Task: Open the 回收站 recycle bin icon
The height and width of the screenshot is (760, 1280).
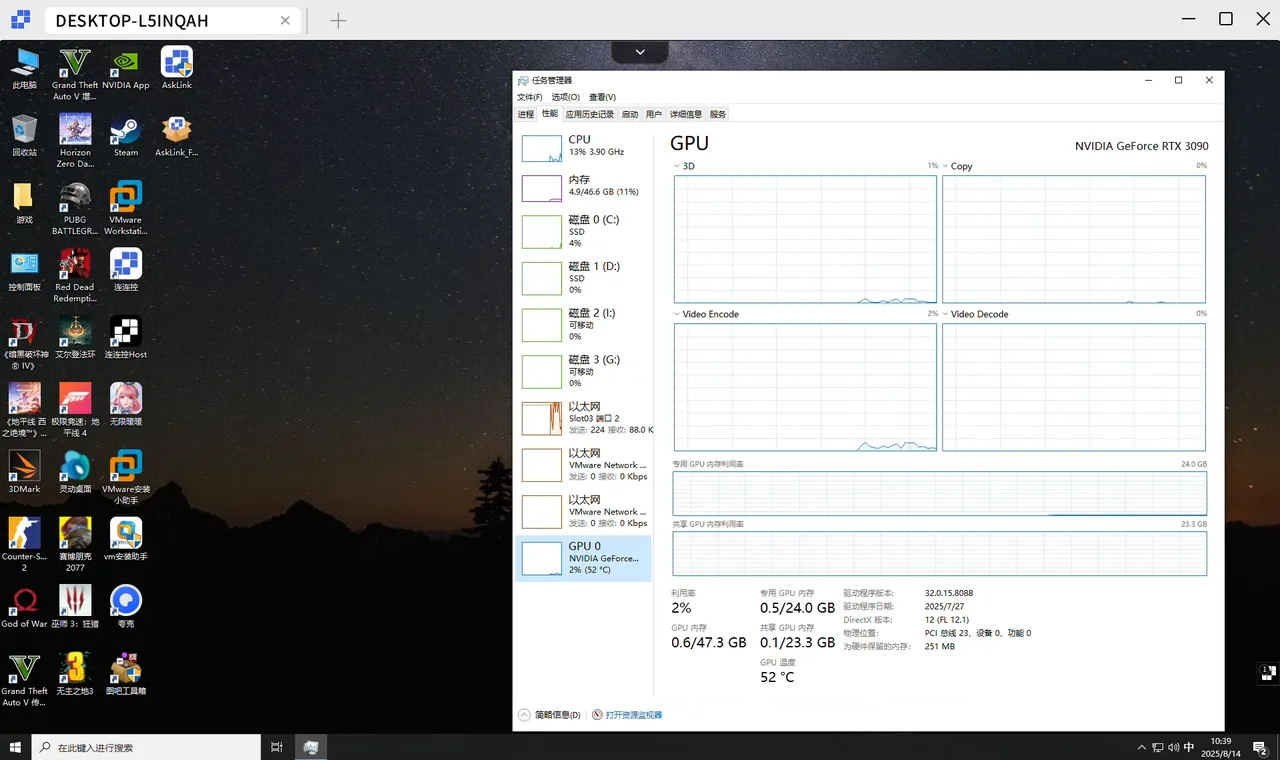Action: click(24, 136)
